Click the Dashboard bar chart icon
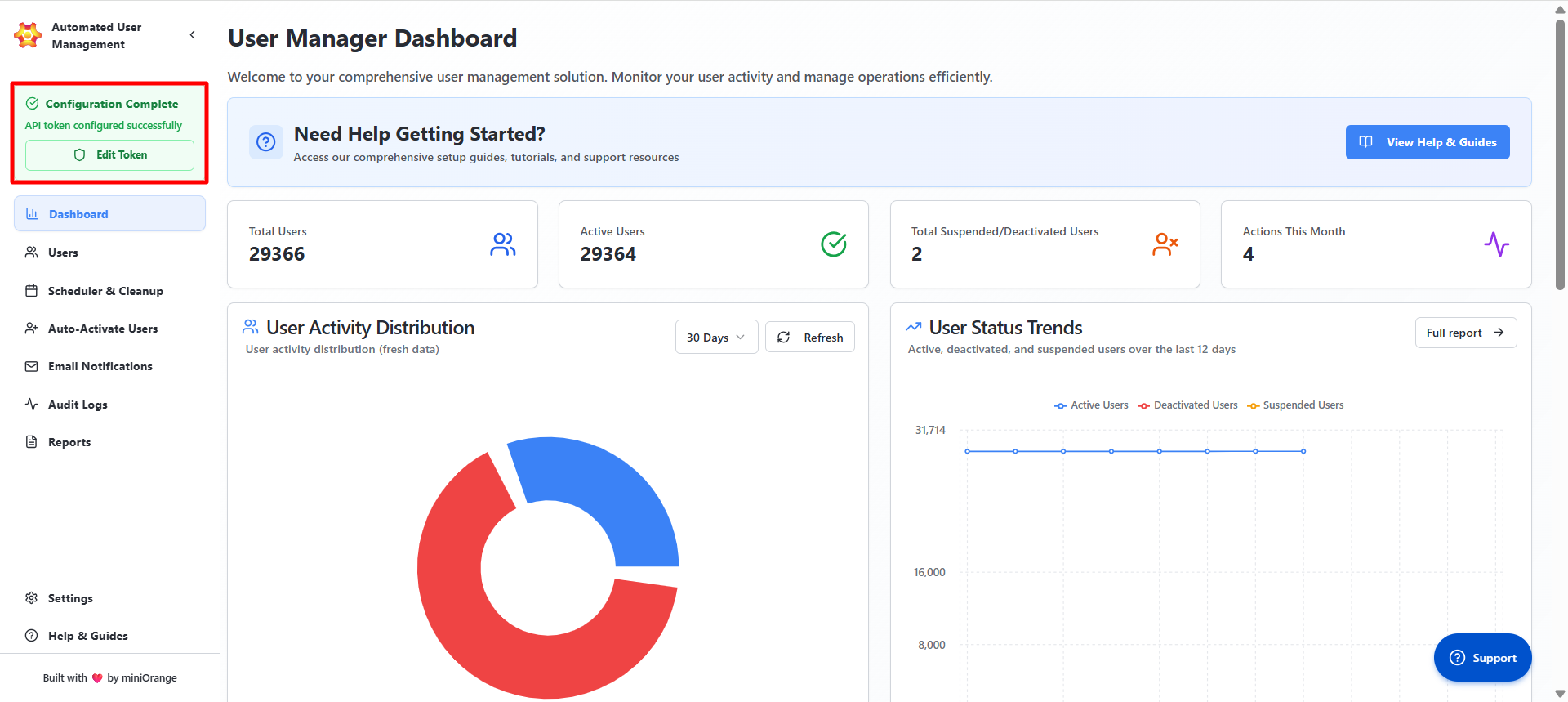The height and width of the screenshot is (702, 1568). tap(32, 214)
